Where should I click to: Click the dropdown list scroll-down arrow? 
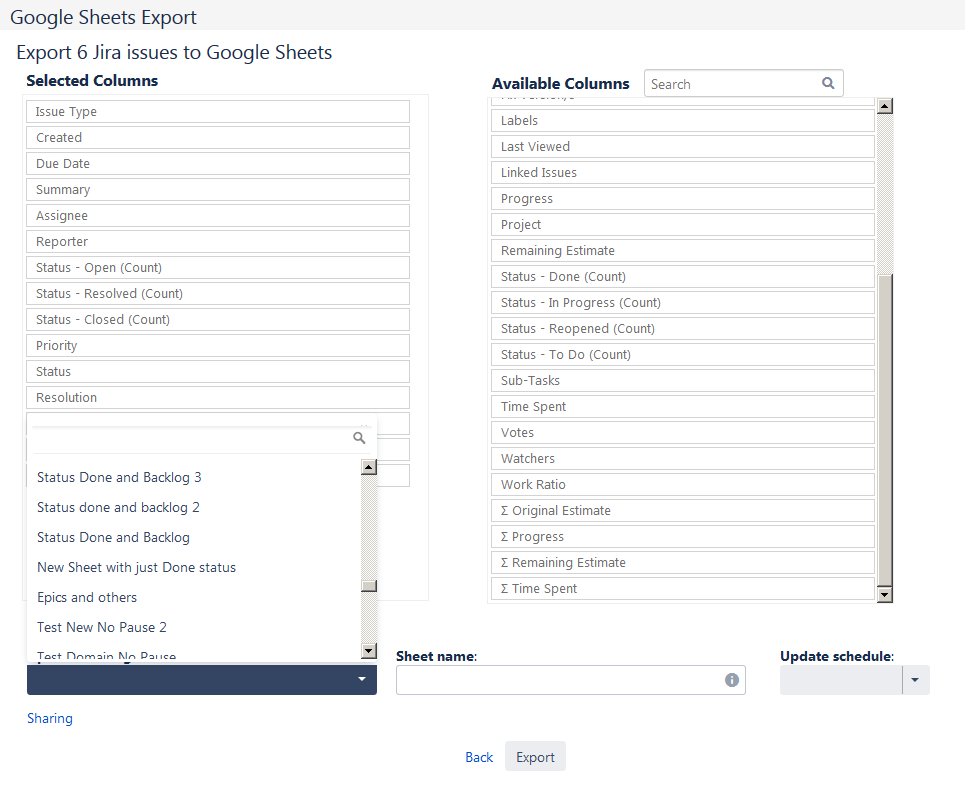point(369,651)
